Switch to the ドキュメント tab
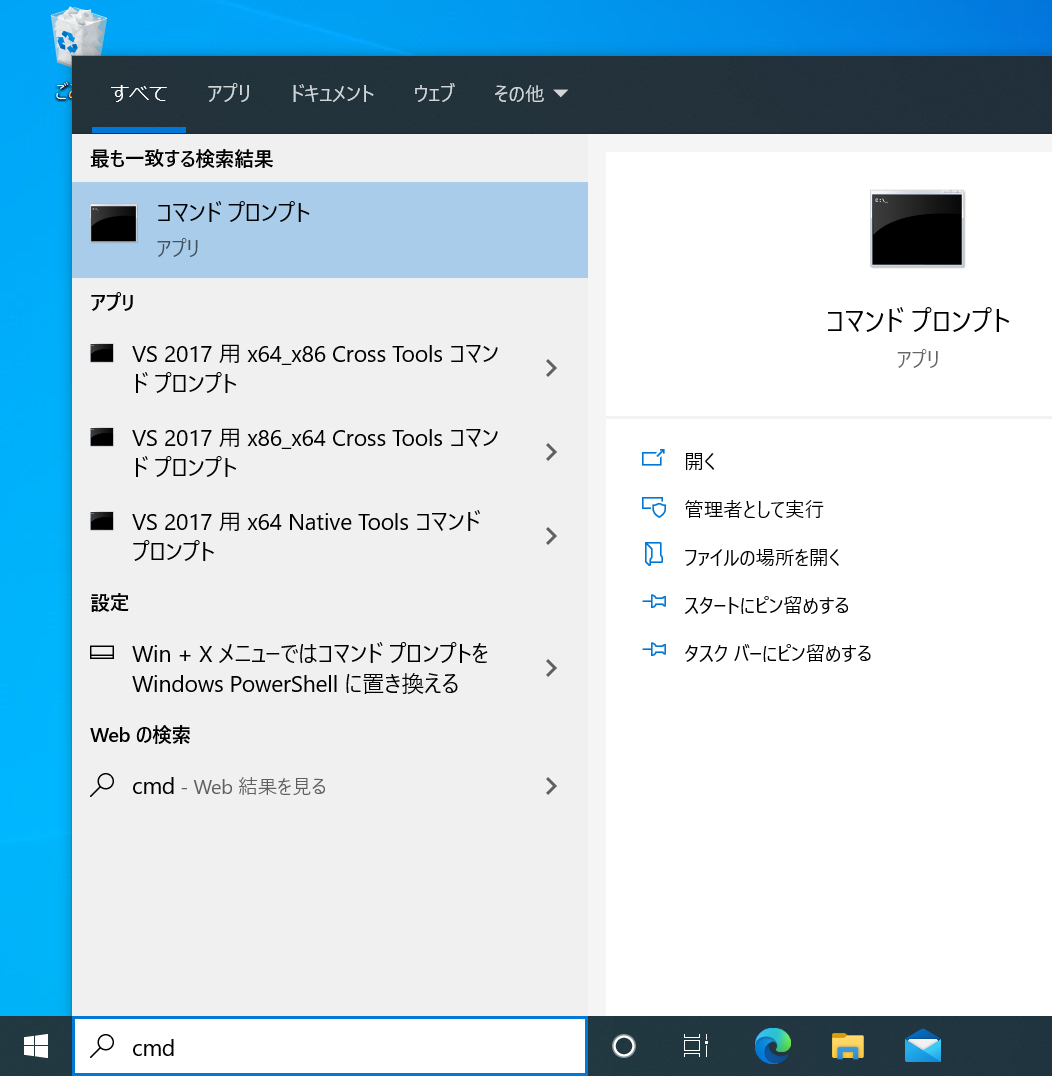The width and height of the screenshot is (1052, 1076). 331,93
